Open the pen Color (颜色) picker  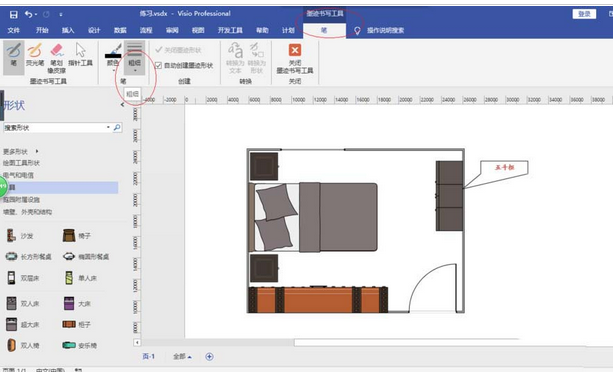pos(113,57)
